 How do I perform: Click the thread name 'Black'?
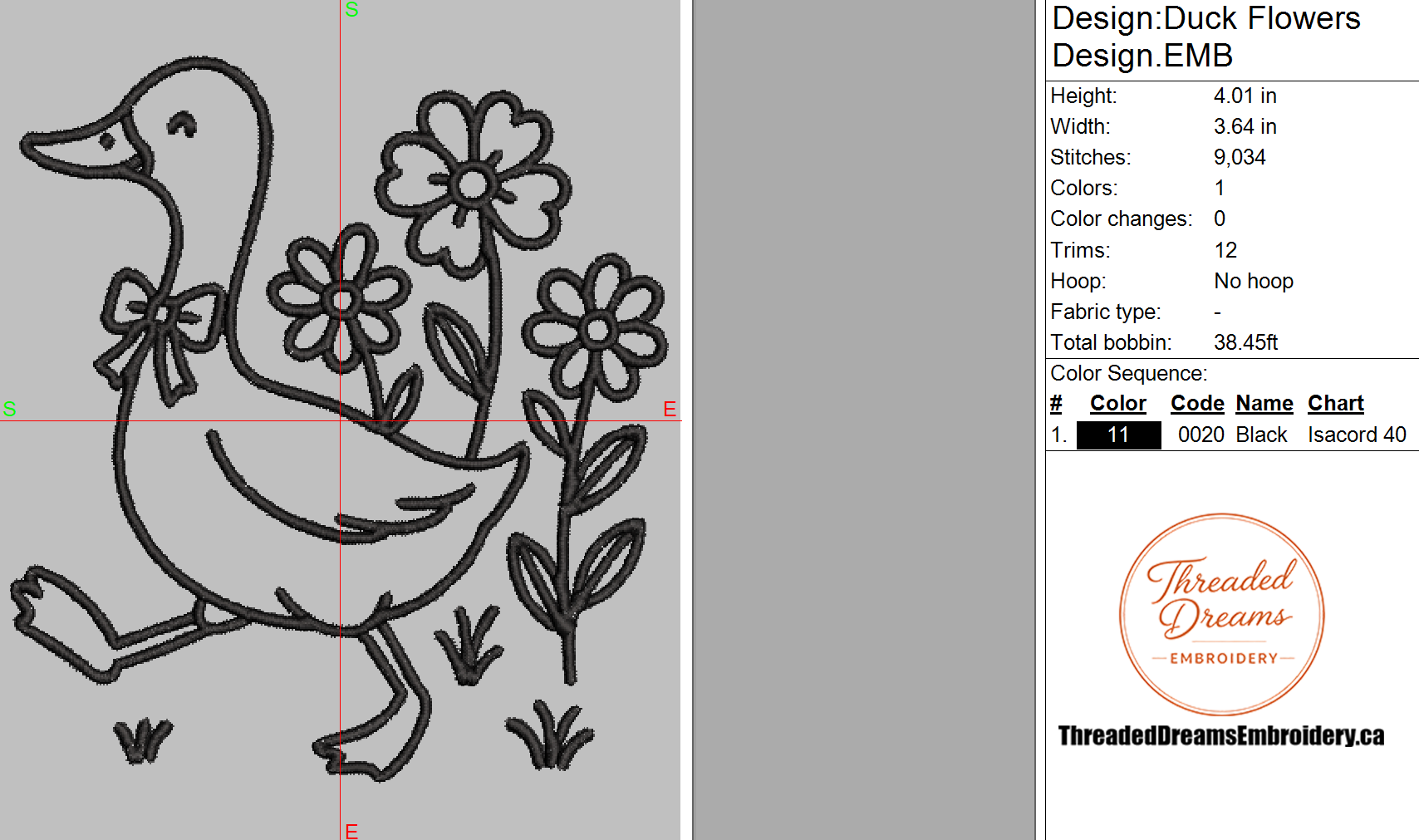pos(1261,435)
